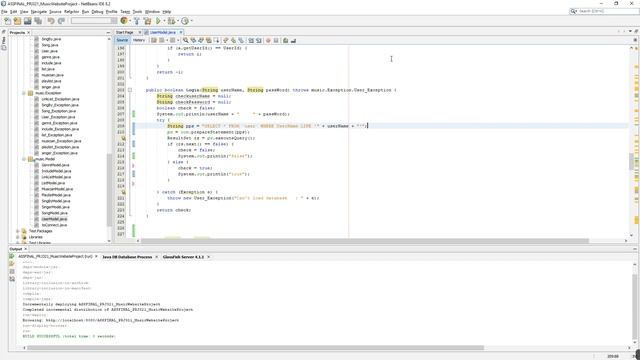
Task: Select PlaylistModel.java in project tree
Action: click(56, 195)
